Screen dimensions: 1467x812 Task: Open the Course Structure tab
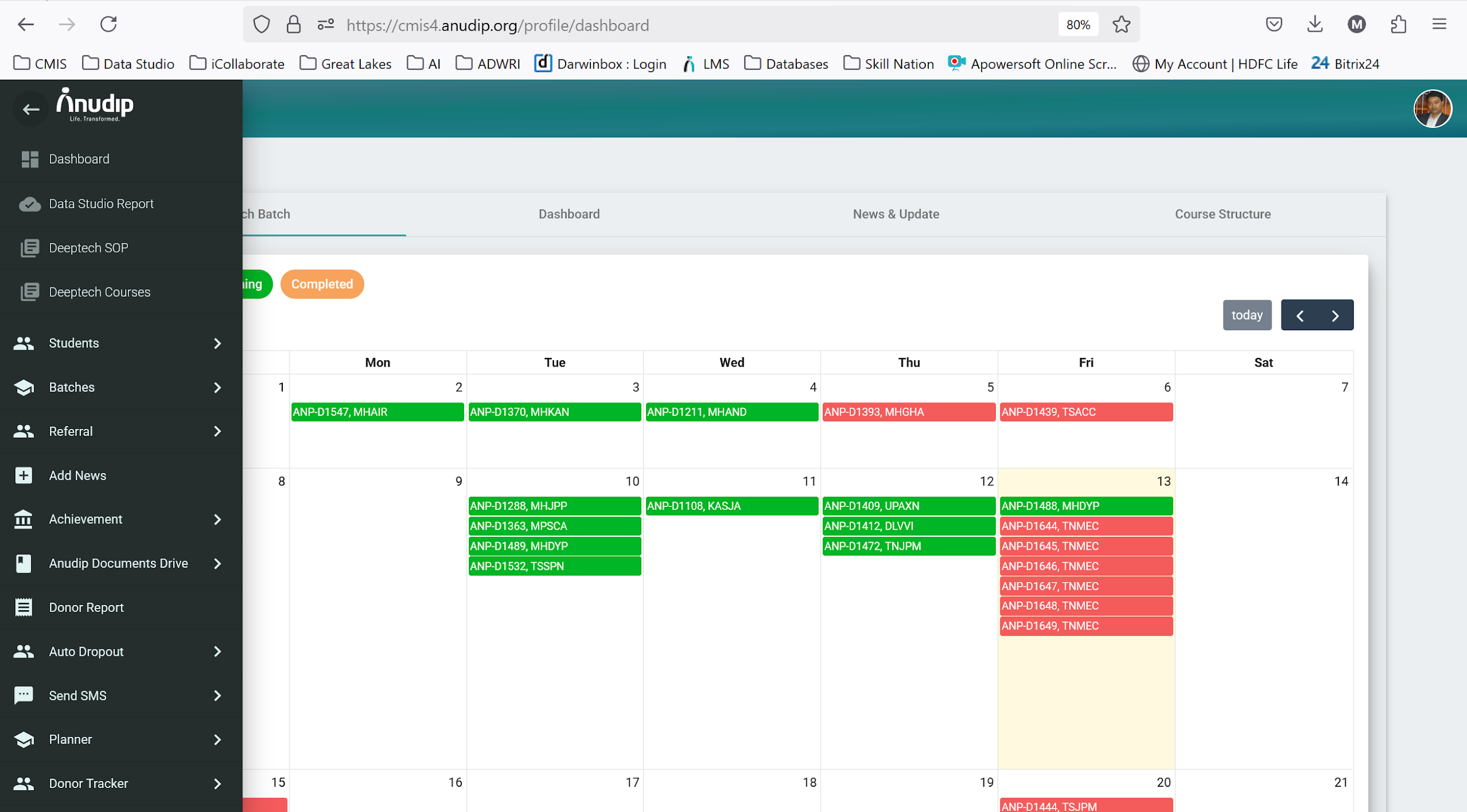point(1222,214)
